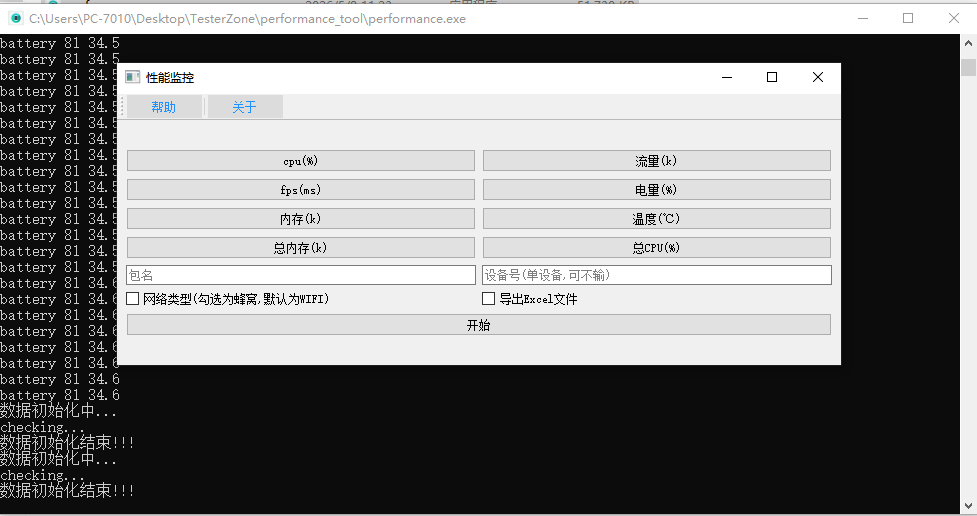Click the cpu(%) button
The height and width of the screenshot is (516, 977).
click(x=300, y=161)
